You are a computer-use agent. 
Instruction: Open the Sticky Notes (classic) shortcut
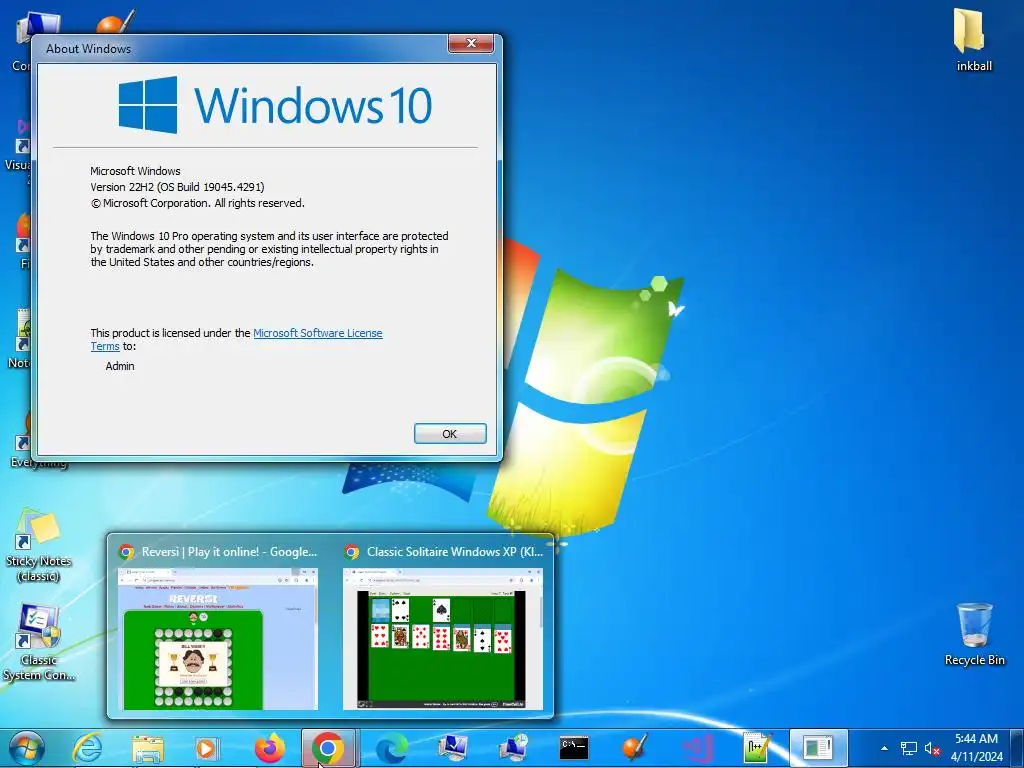(38, 546)
